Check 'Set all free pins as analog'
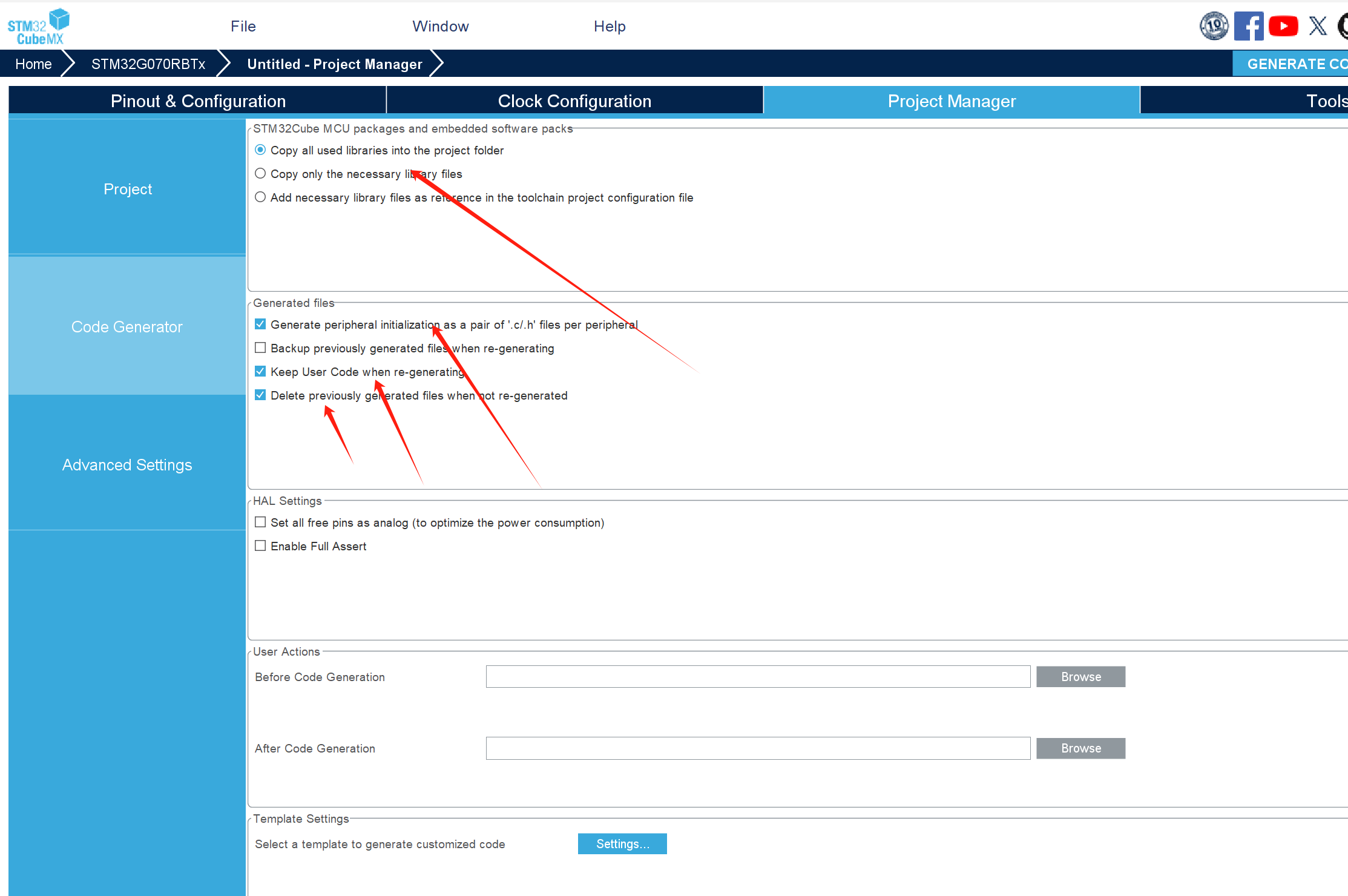 [260, 522]
